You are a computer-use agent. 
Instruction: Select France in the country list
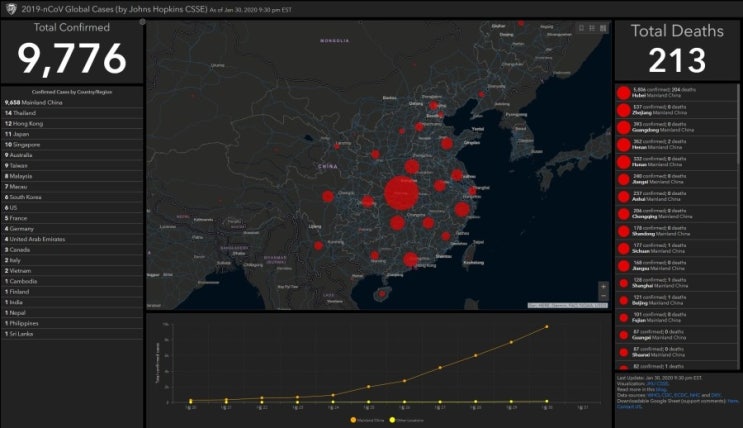click(x=72, y=218)
